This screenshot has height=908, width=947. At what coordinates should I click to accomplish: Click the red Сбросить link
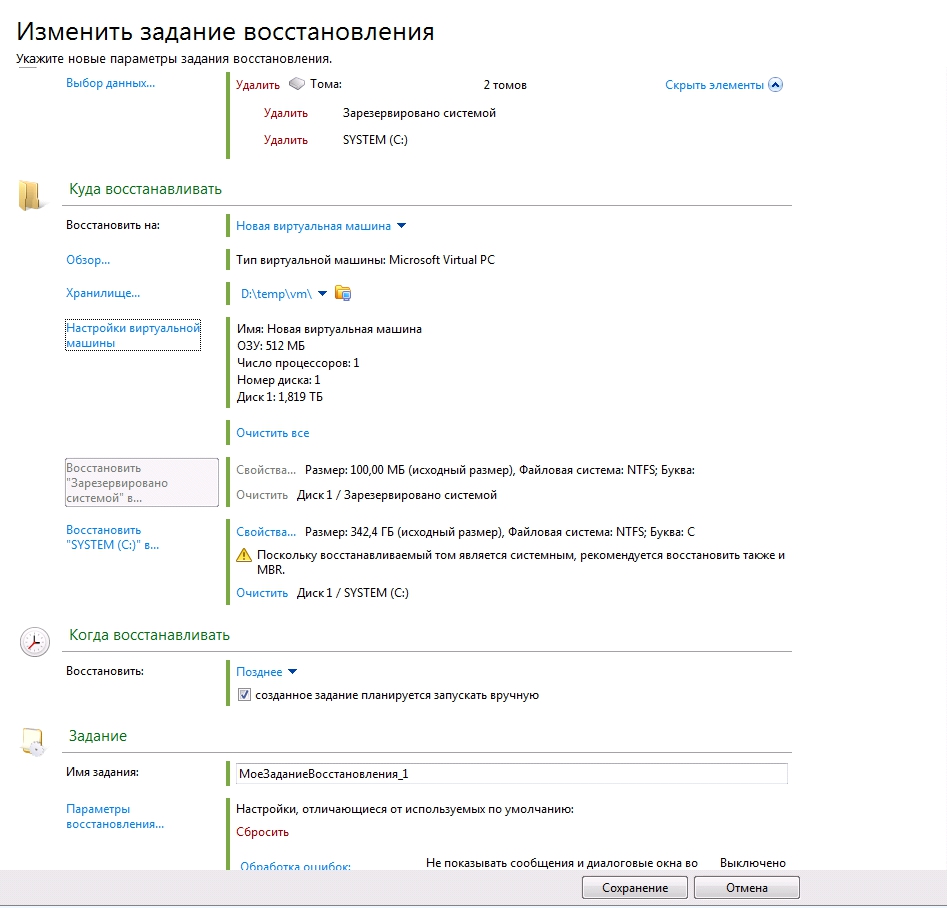[x=262, y=832]
